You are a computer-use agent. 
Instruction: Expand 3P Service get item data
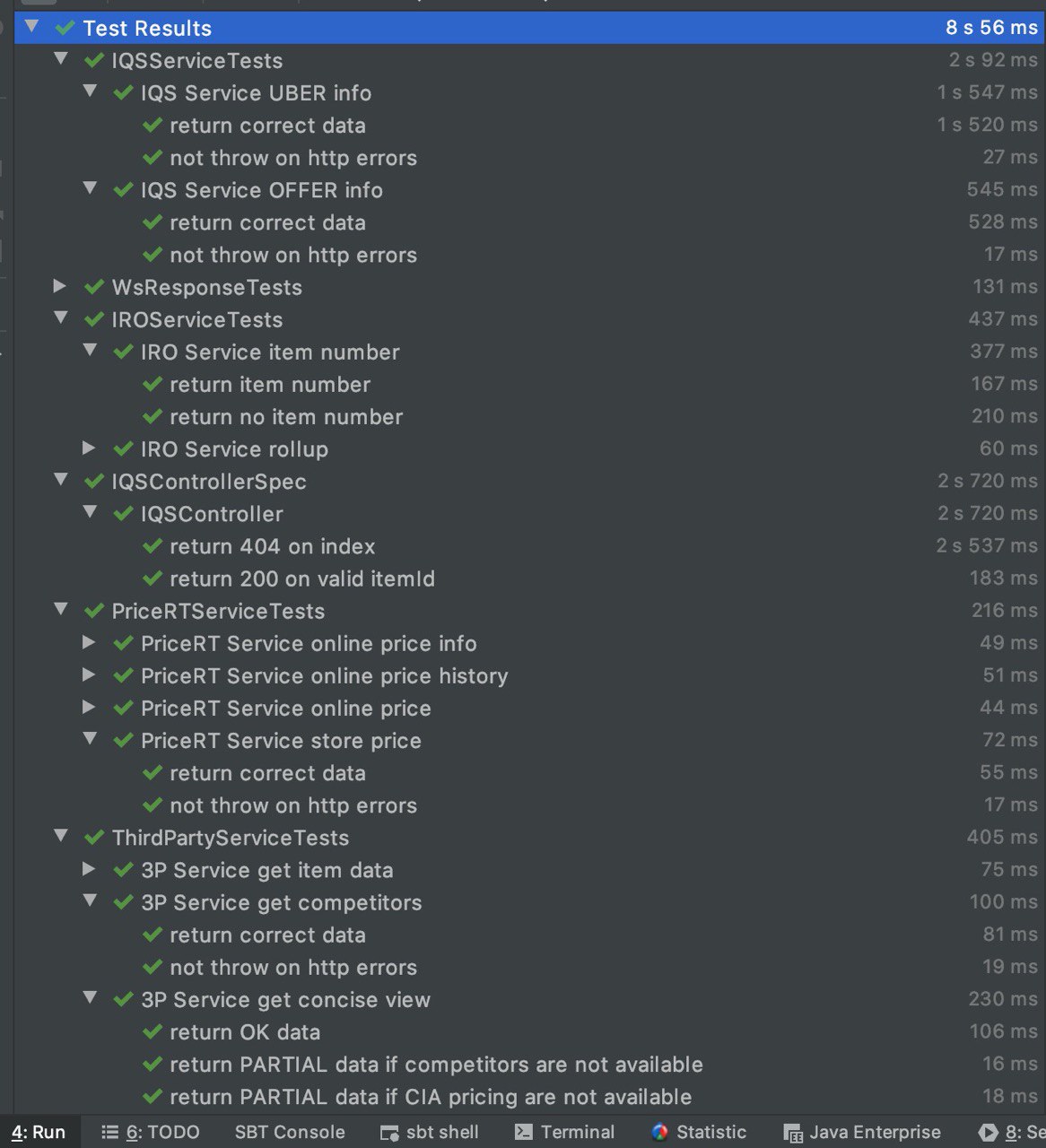point(89,869)
